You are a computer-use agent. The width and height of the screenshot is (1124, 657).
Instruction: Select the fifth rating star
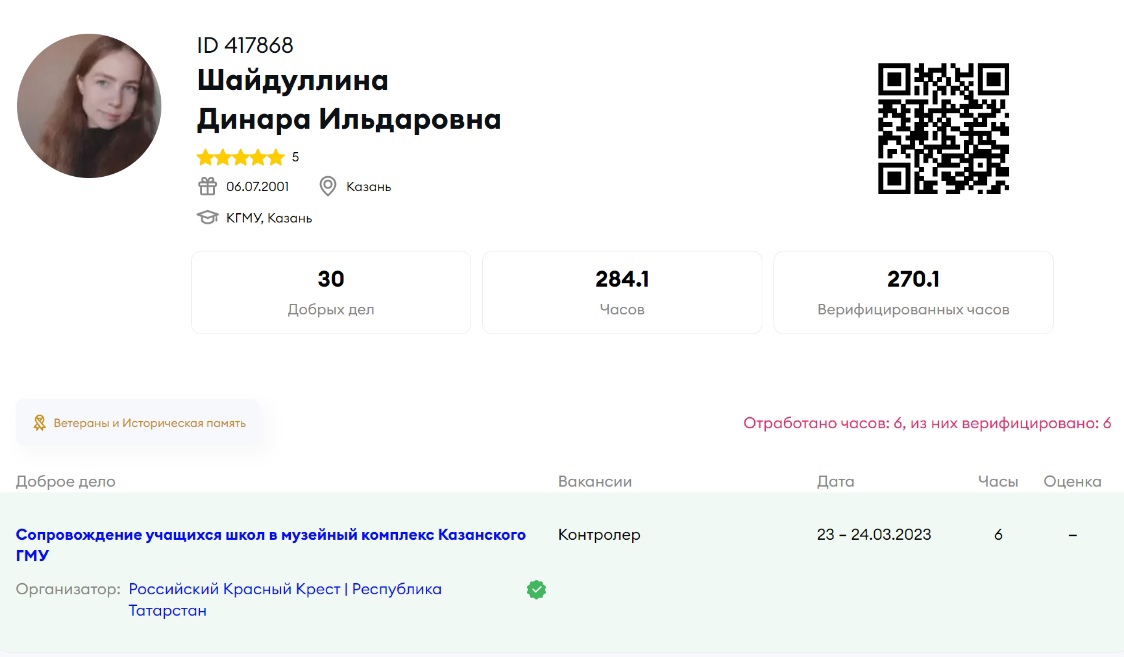(x=278, y=157)
